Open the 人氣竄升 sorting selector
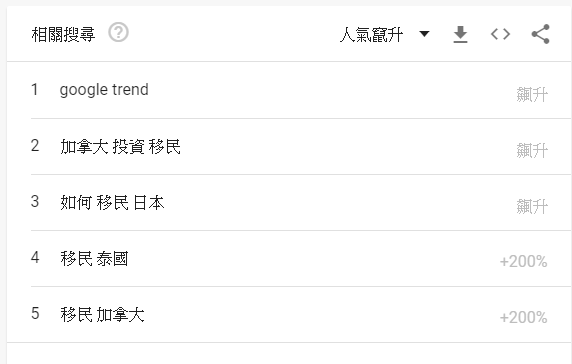The height and width of the screenshot is (364, 572). click(x=384, y=35)
